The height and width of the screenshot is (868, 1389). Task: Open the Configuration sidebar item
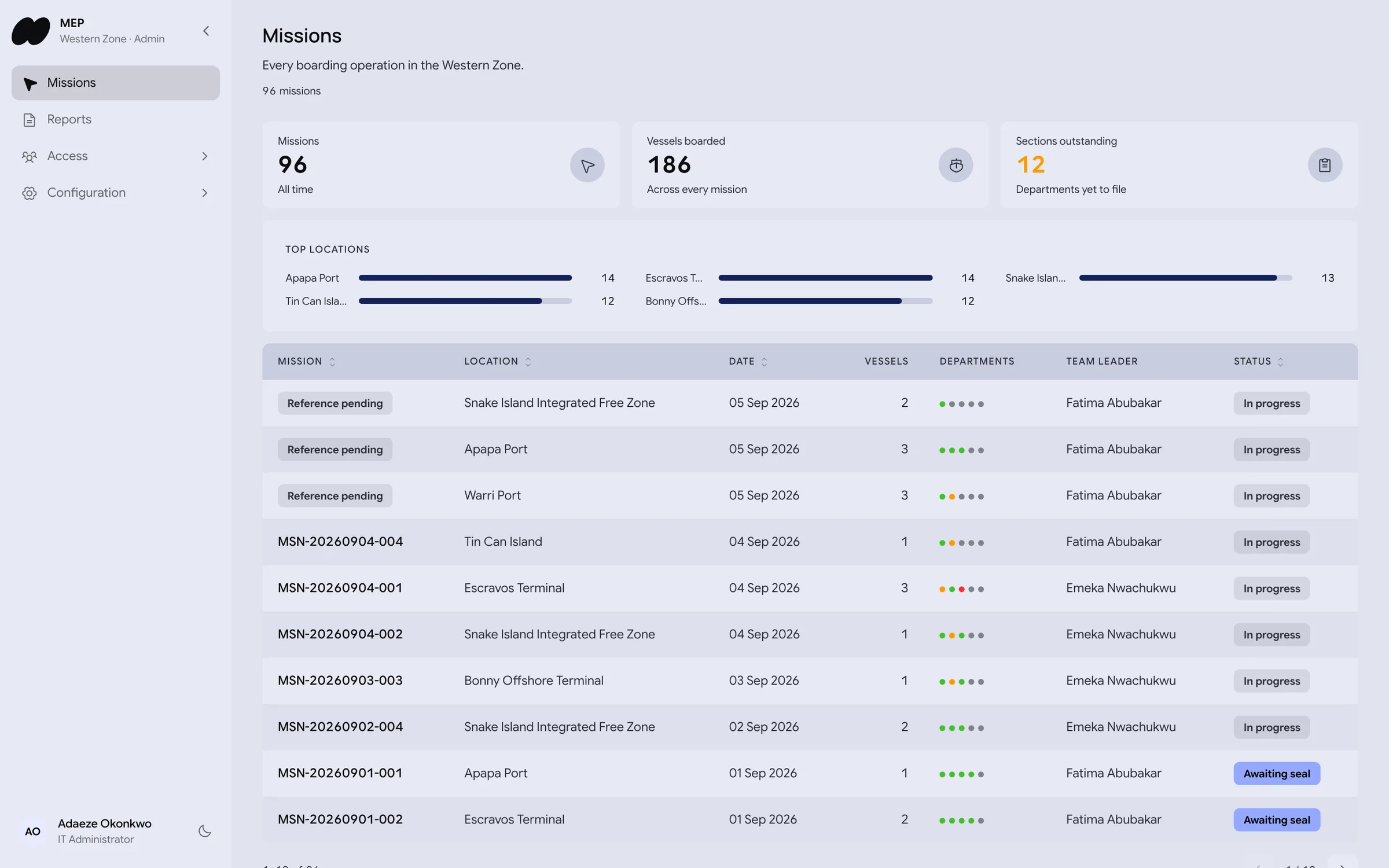[116, 193]
